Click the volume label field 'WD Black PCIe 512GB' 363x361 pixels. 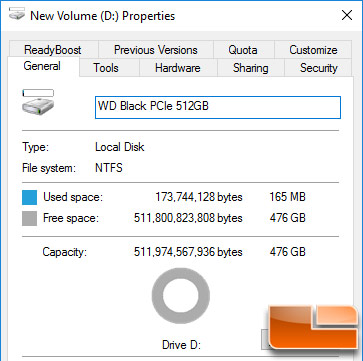tap(218, 107)
